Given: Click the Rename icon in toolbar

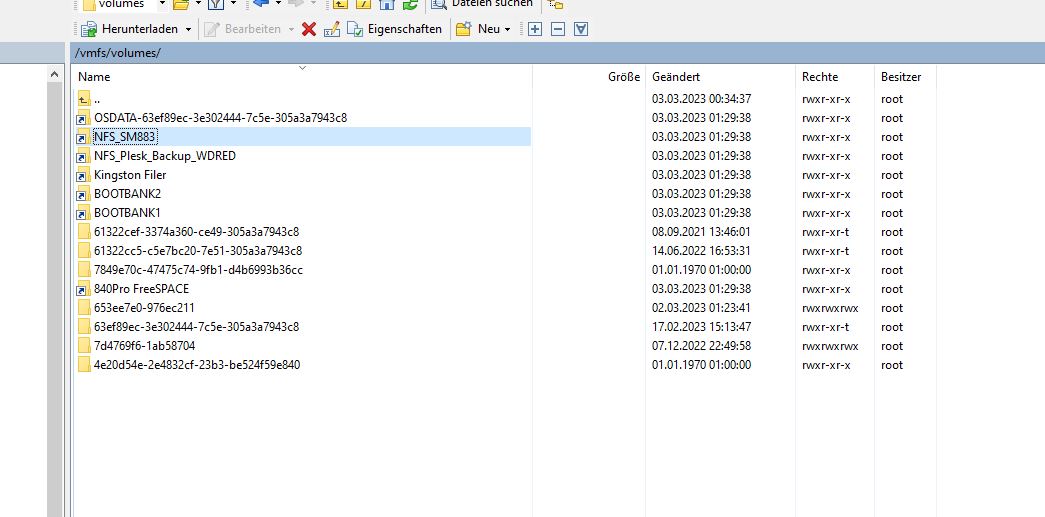Looking at the screenshot, I should pos(332,29).
